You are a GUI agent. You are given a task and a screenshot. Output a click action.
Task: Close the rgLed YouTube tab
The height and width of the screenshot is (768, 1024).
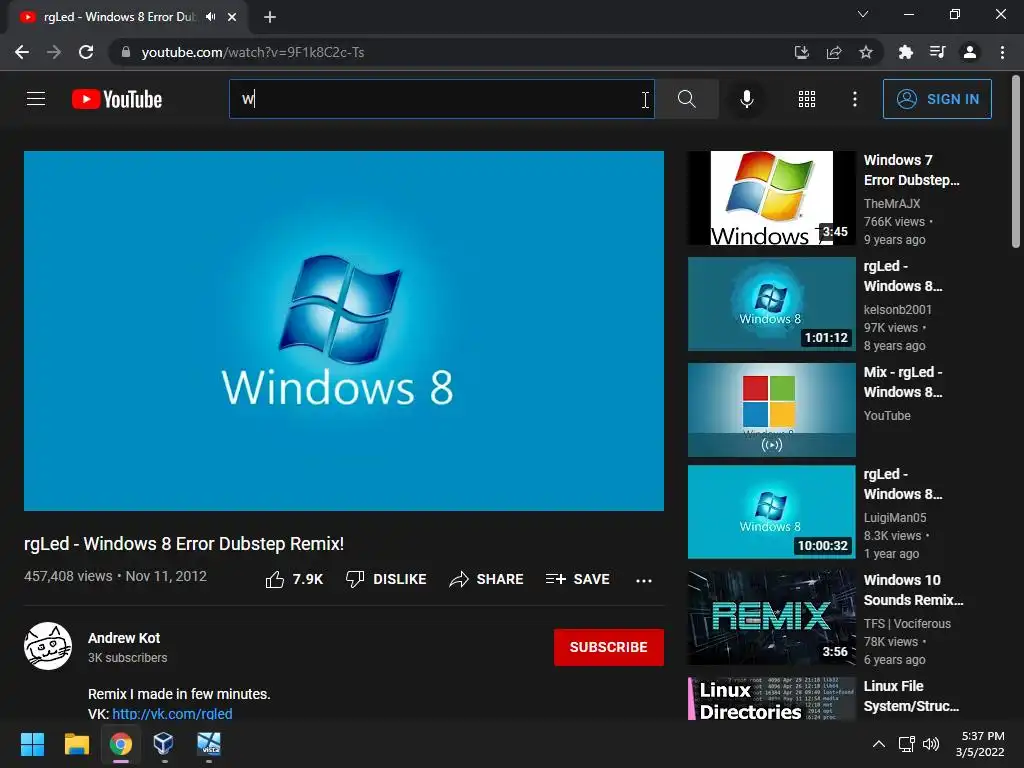point(232,17)
